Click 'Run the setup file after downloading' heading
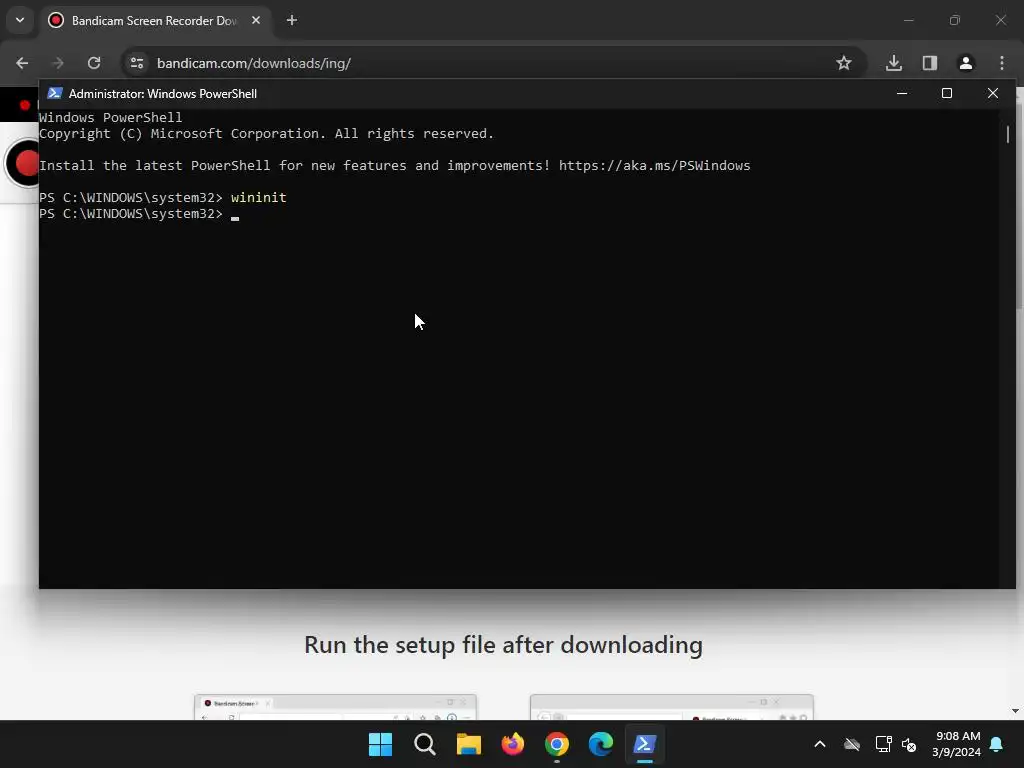This screenshot has width=1024, height=768. point(504,645)
